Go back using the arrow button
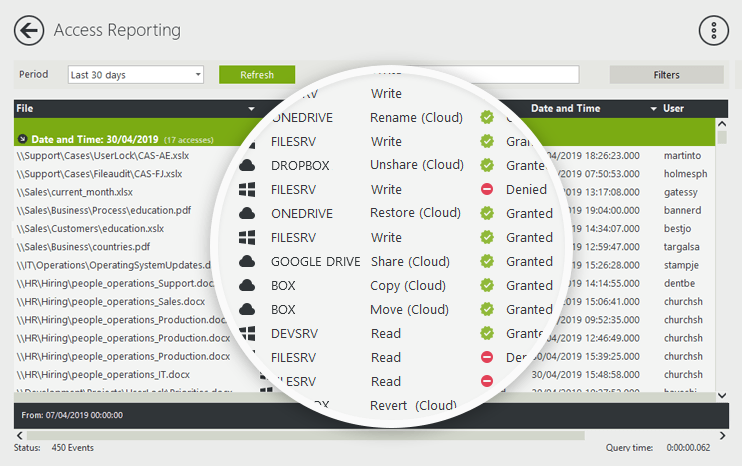Image resolution: width=742 pixels, height=466 pixels. click(29, 30)
